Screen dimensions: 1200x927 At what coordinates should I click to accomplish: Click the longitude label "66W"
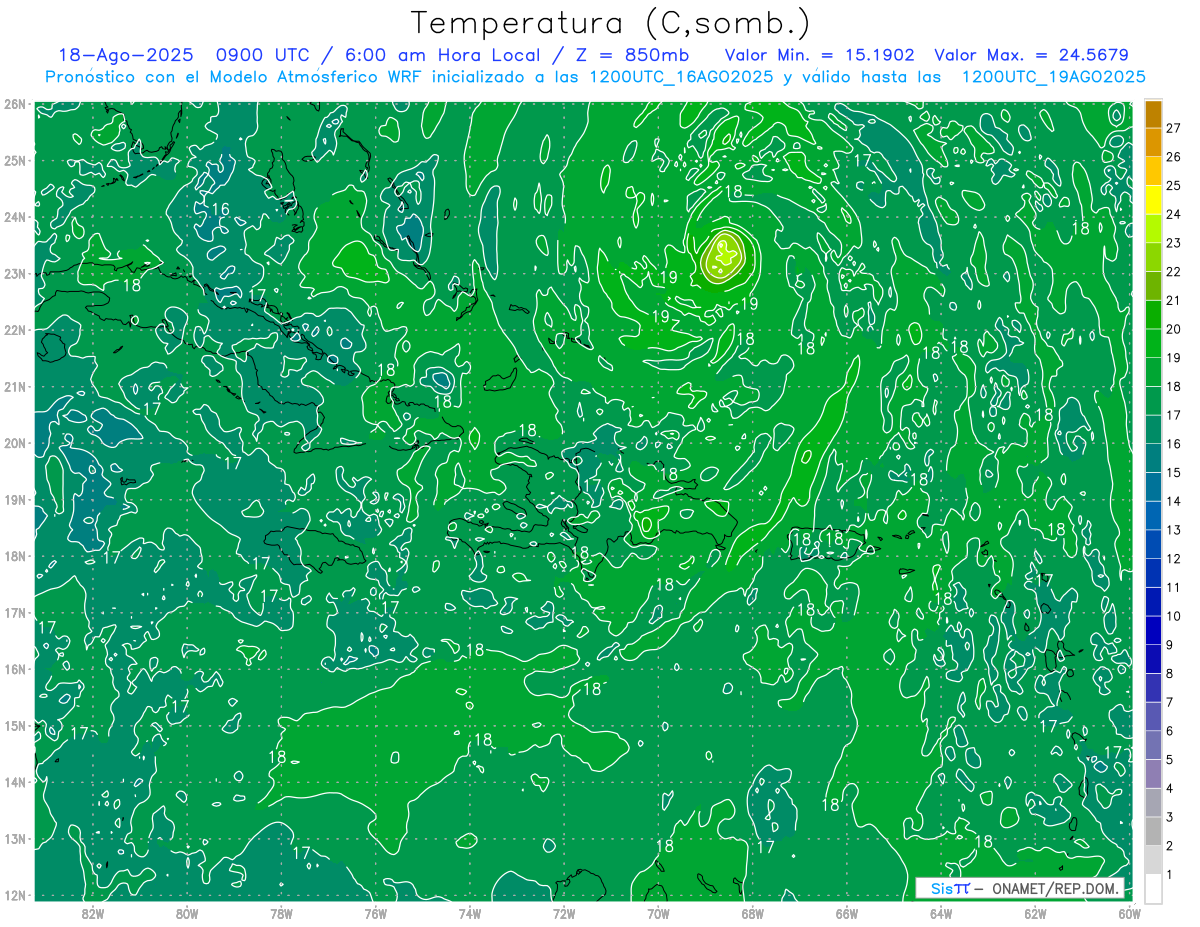click(x=847, y=914)
